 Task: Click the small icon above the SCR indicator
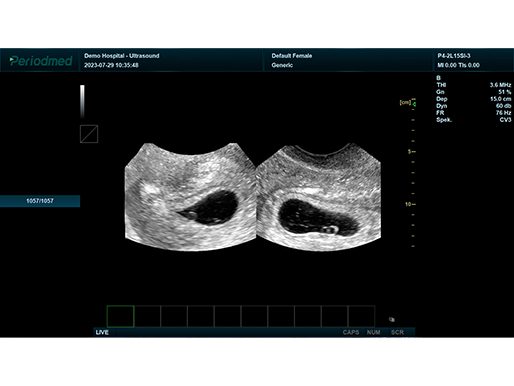[x=392, y=319]
